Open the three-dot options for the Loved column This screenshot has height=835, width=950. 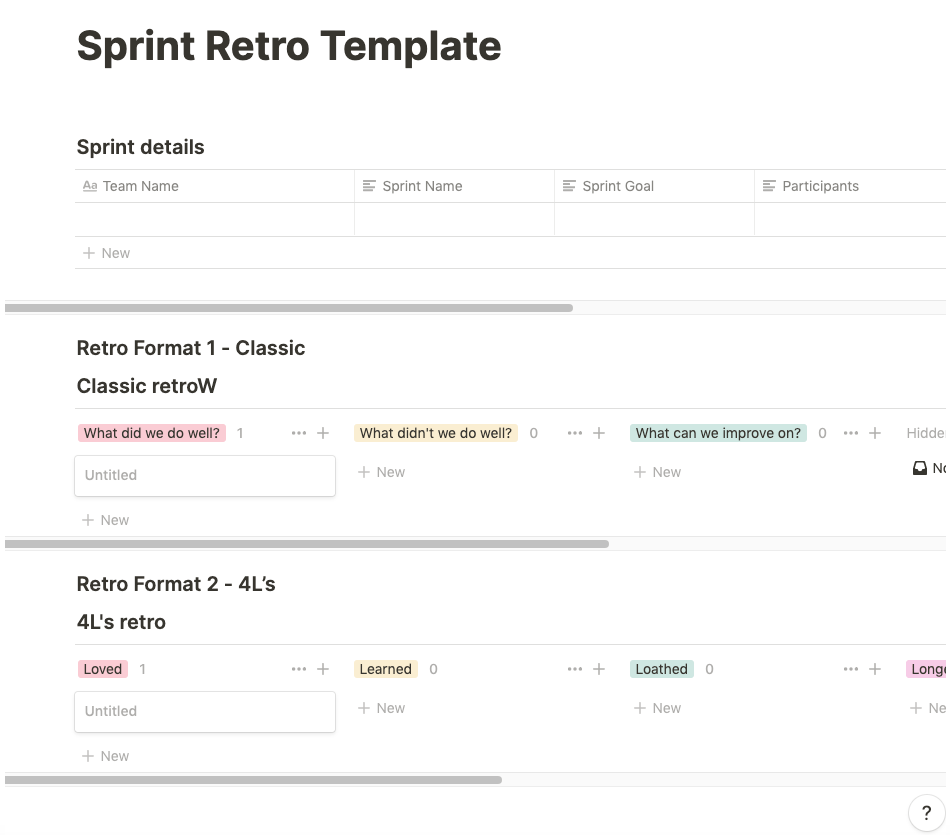[x=299, y=669]
